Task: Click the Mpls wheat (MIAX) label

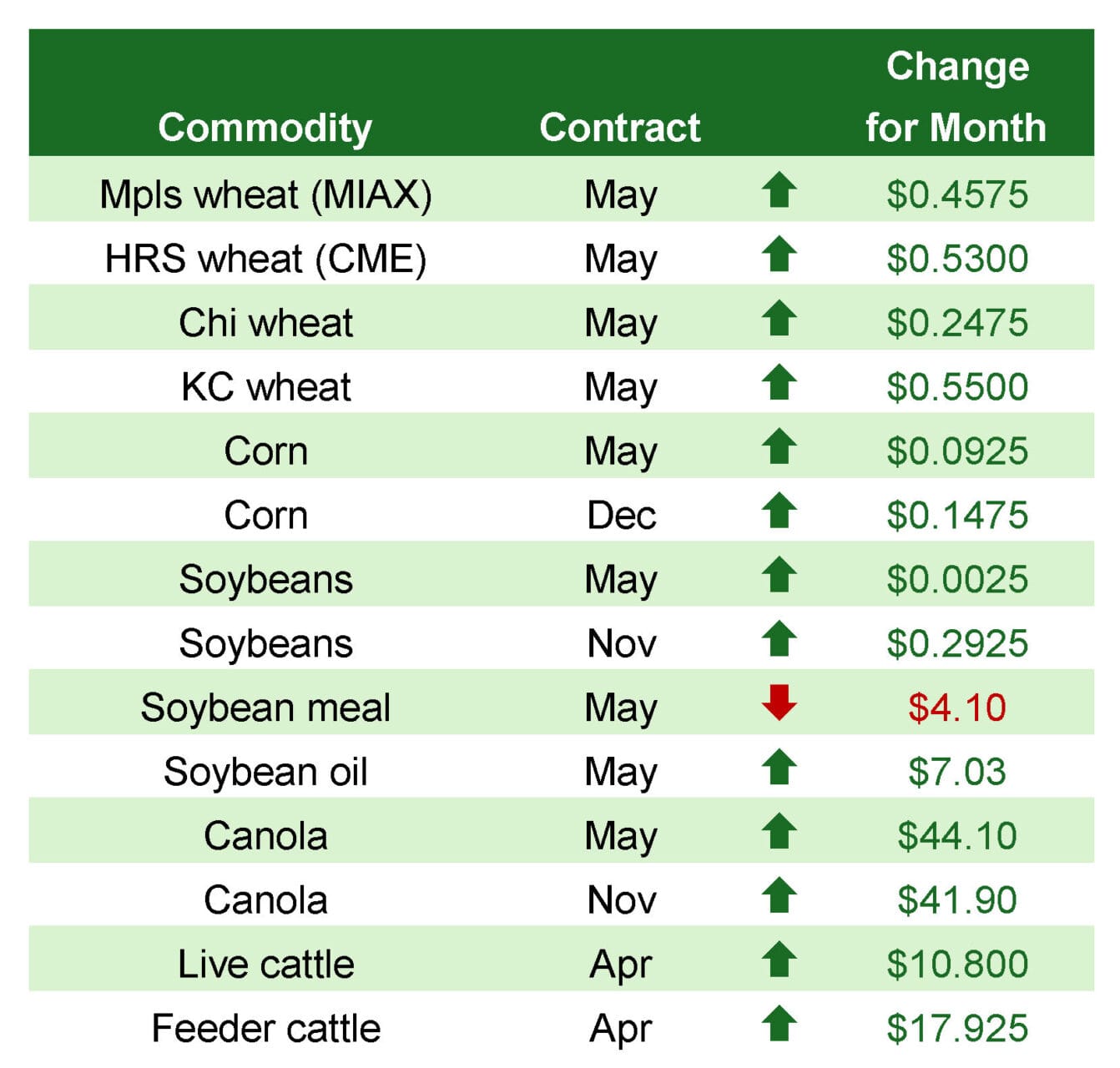Action: click(x=265, y=195)
